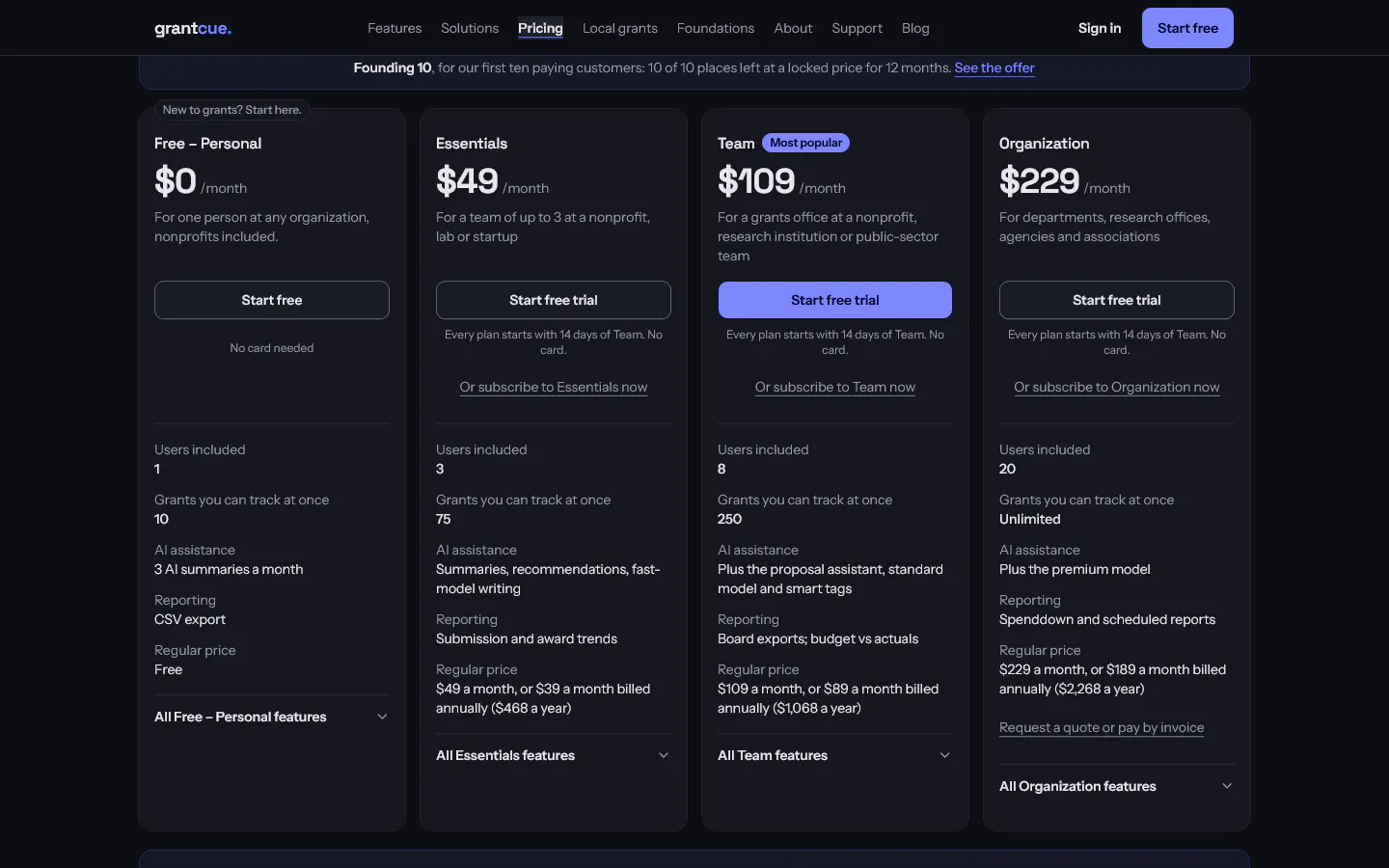The image size is (1389, 868).
Task: Open the Solutions nav item
Action: (470, 28)
